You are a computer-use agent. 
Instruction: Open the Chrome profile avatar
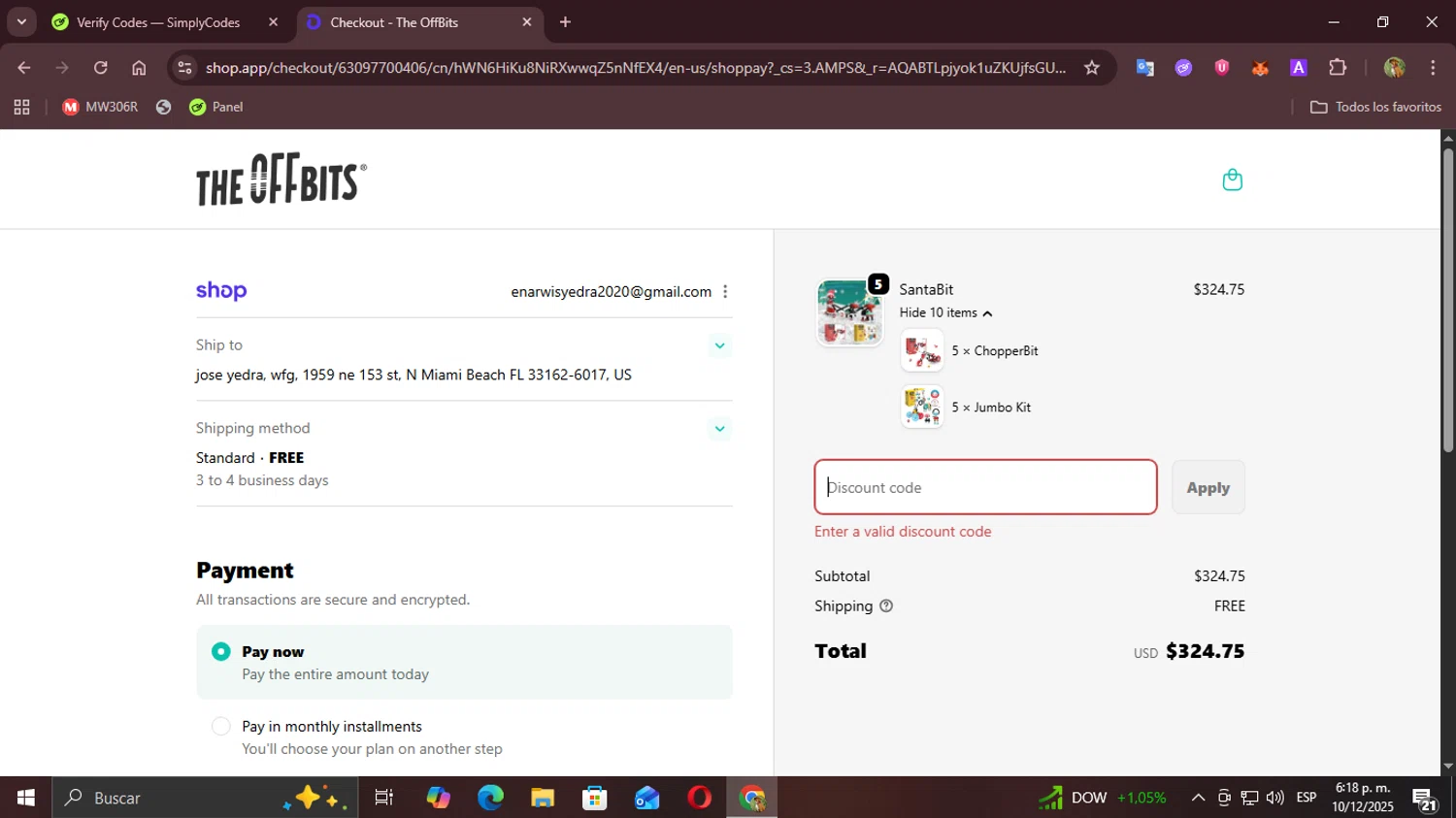click(x=1395, y=68)
